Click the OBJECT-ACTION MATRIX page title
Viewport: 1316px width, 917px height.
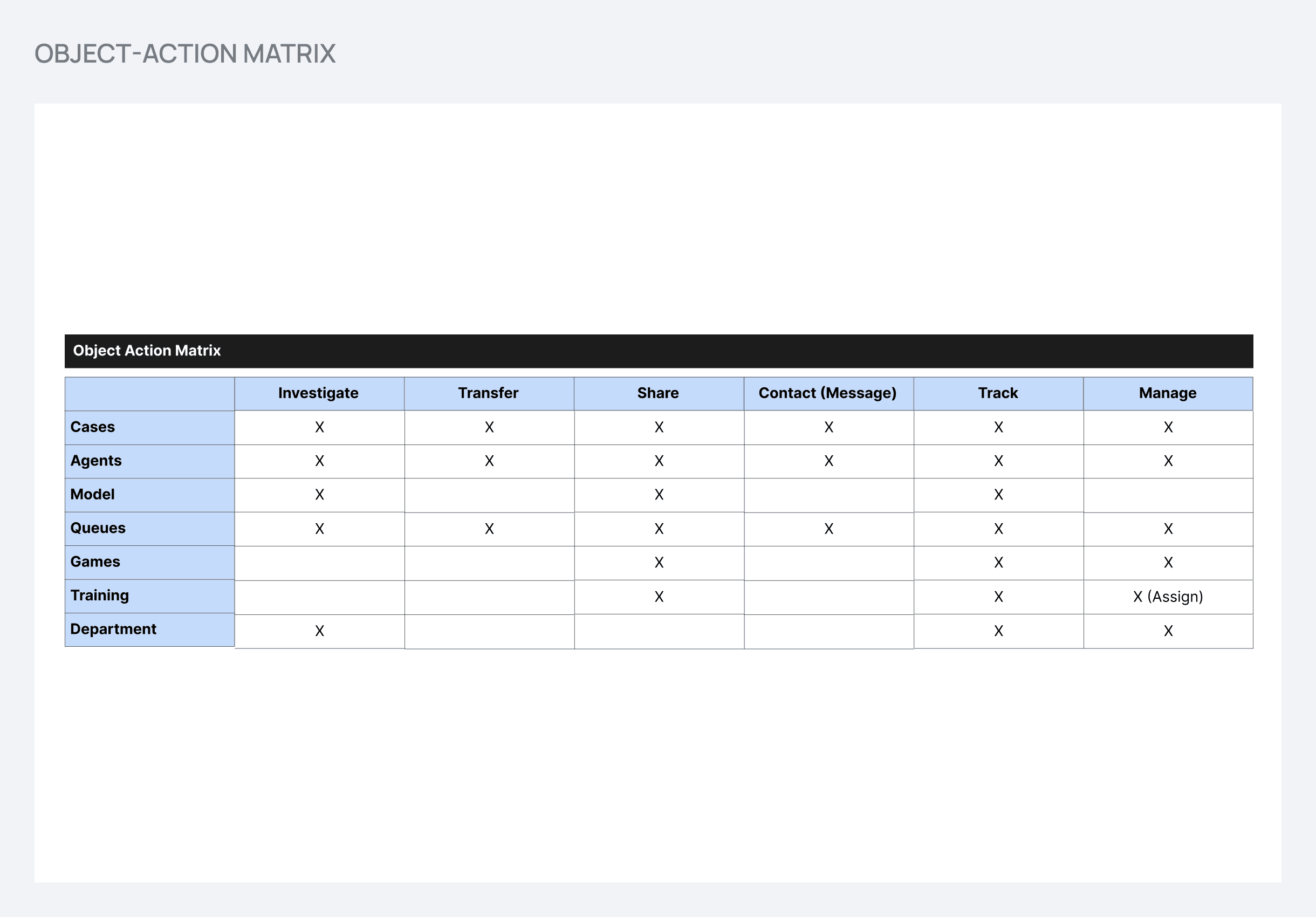[184, 54]
